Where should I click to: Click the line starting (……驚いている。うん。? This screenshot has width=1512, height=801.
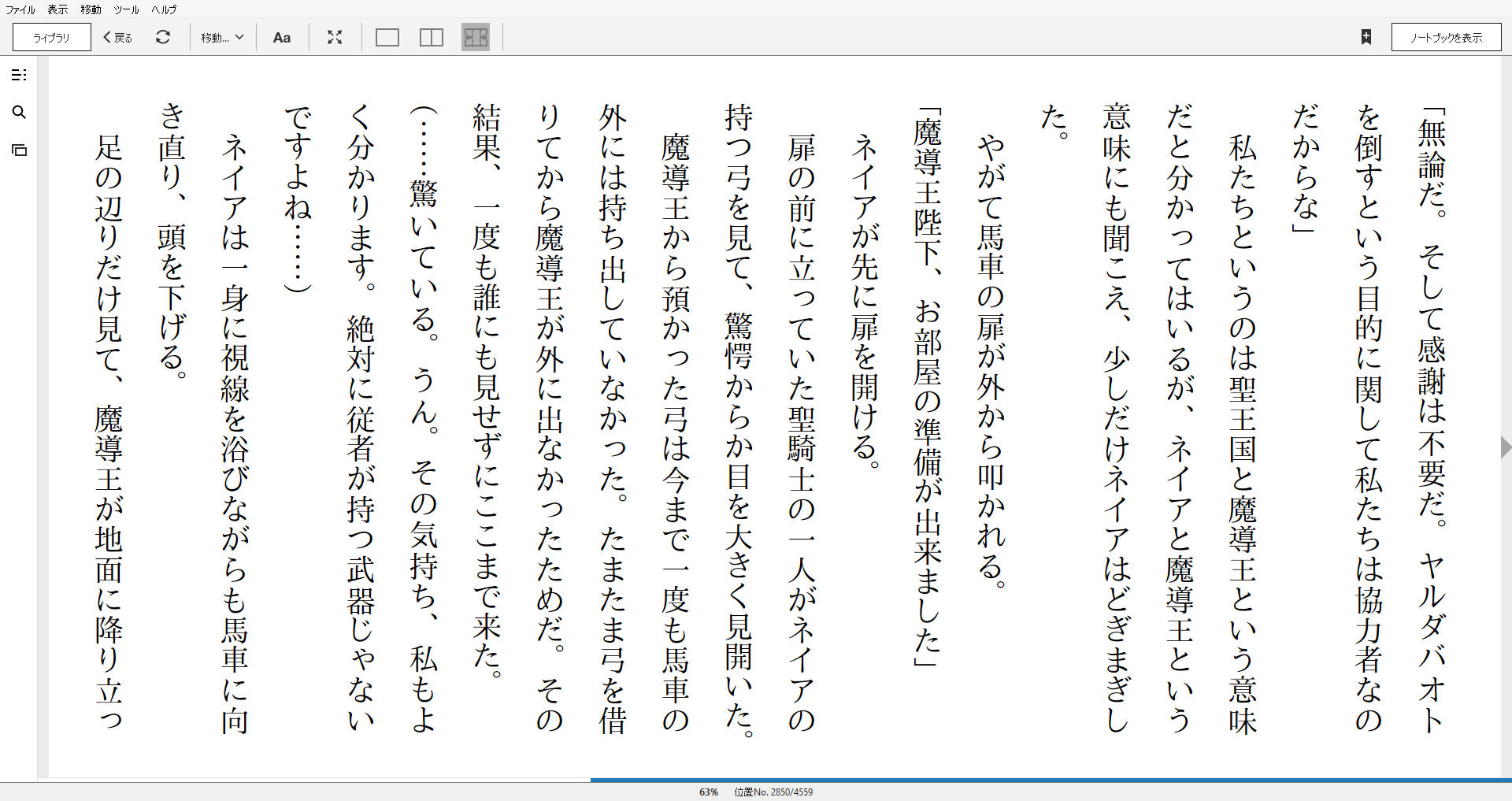point(424,419)
